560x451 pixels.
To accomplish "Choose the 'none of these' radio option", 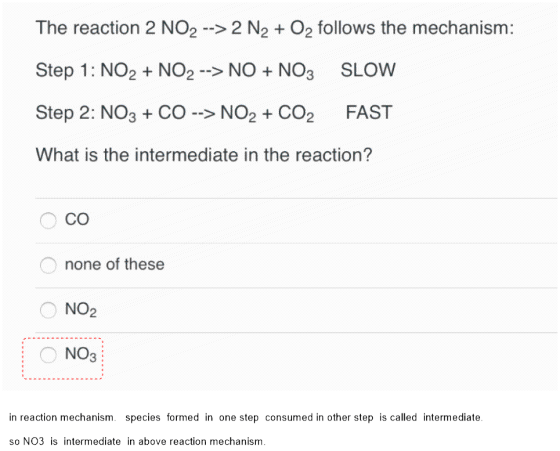I will point(48,265).
